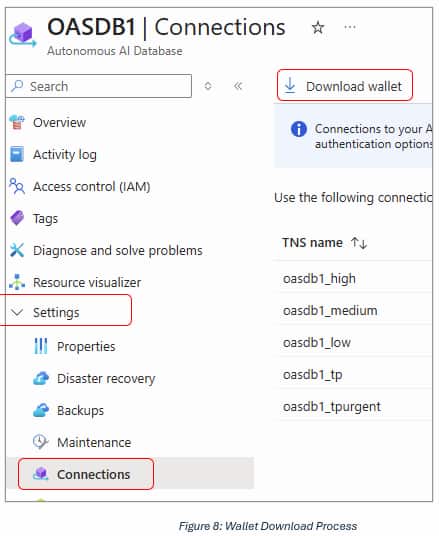The image size is (439, 536).
Task: Click the Overview menu icon
Action: (17, 122)
